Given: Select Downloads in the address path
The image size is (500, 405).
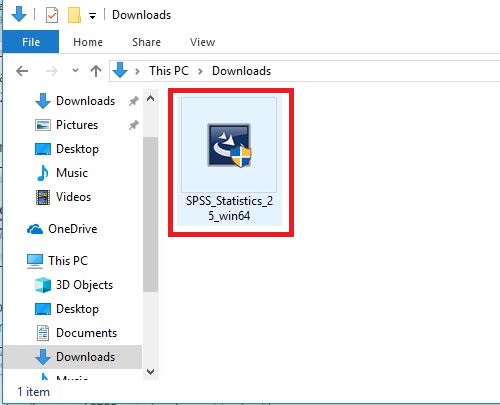Looking at the screenshot, I should (x=241, y=71).
